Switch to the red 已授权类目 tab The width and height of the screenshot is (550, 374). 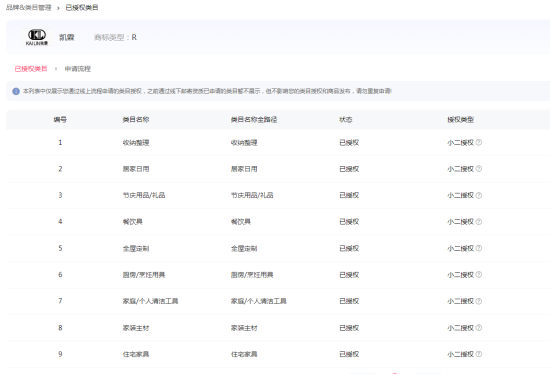click(x=31, y=69)
